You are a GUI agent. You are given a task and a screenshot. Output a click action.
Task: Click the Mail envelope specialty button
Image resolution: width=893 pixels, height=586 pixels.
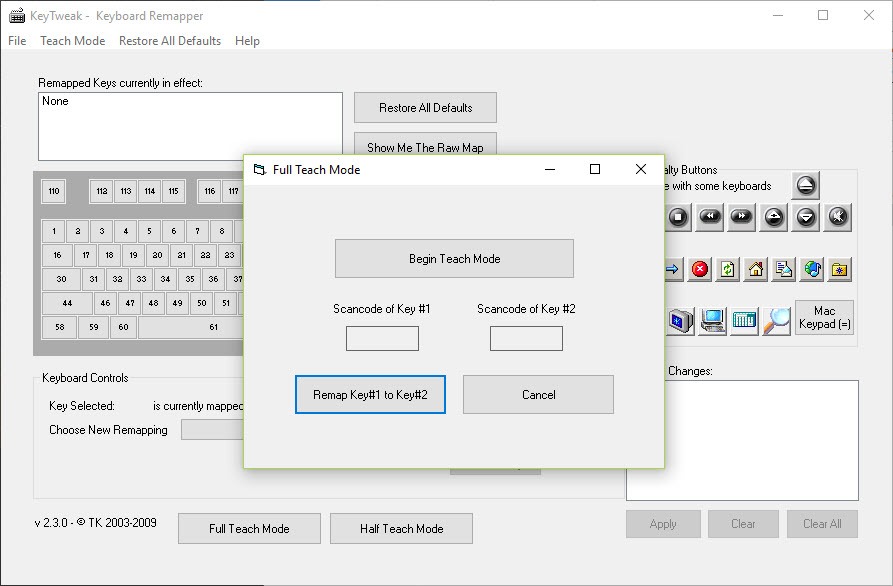[784, 269]
